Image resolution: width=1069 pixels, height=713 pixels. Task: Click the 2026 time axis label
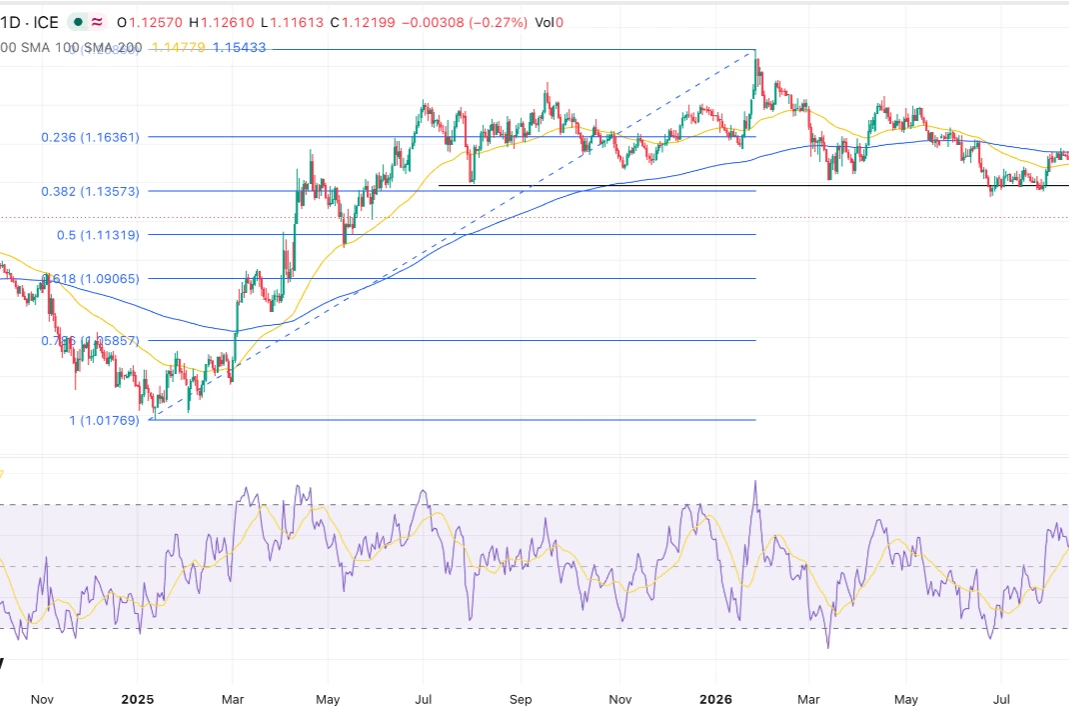(716, 699)
